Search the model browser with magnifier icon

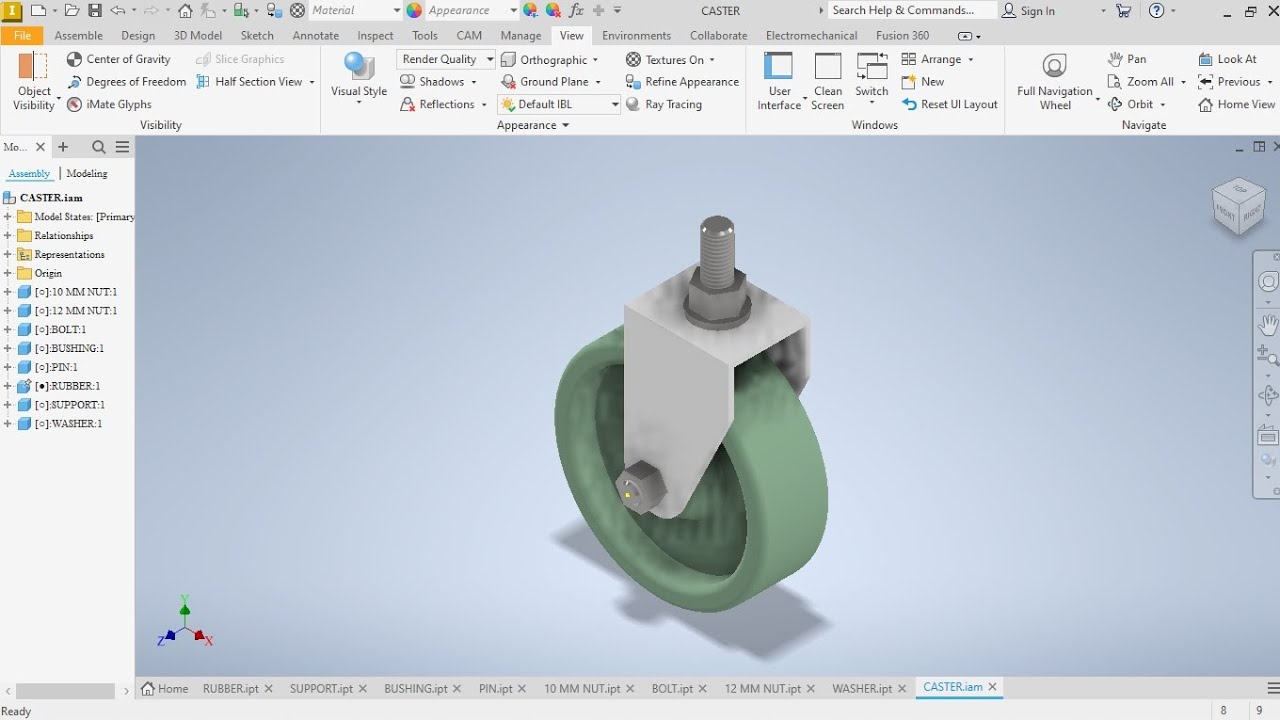pos(99,147)
